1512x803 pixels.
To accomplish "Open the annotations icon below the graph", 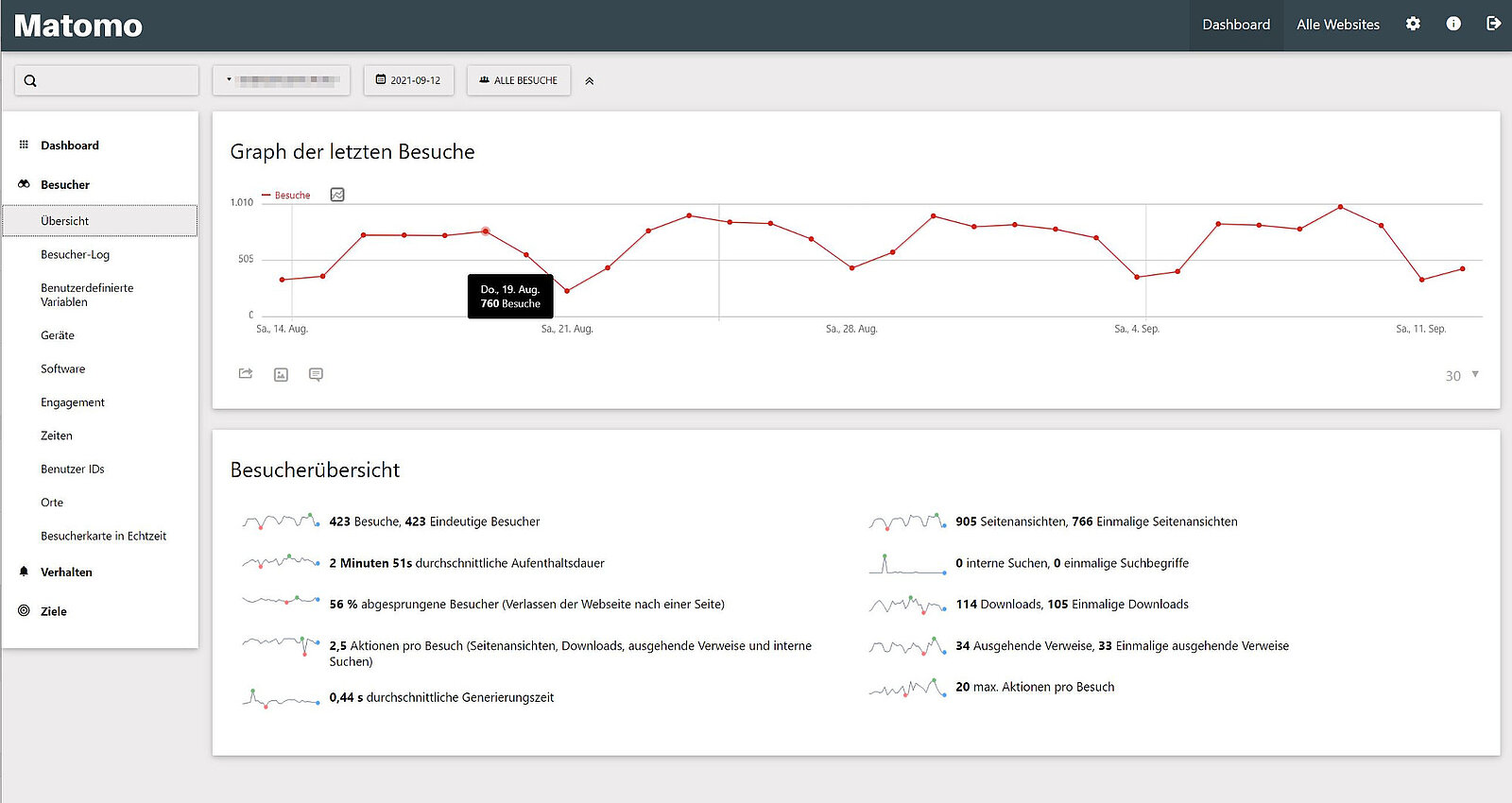I will (316, 375).
